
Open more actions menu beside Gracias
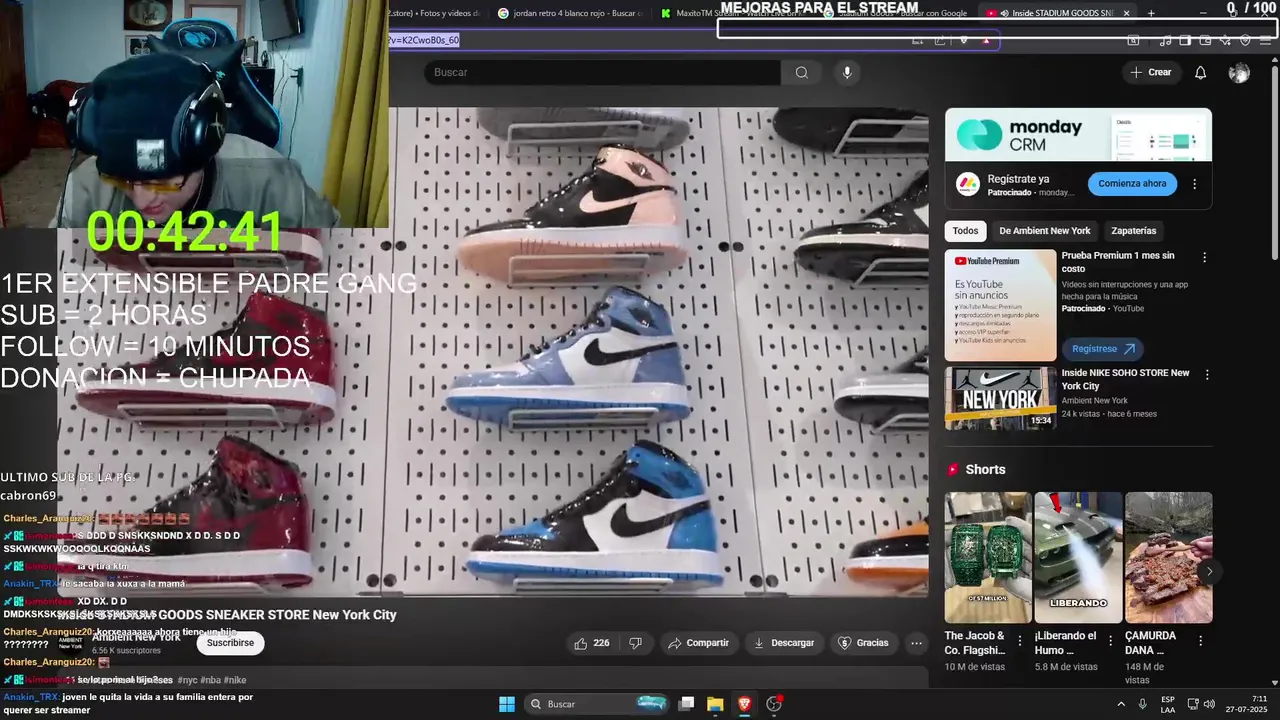click(916, 643)
